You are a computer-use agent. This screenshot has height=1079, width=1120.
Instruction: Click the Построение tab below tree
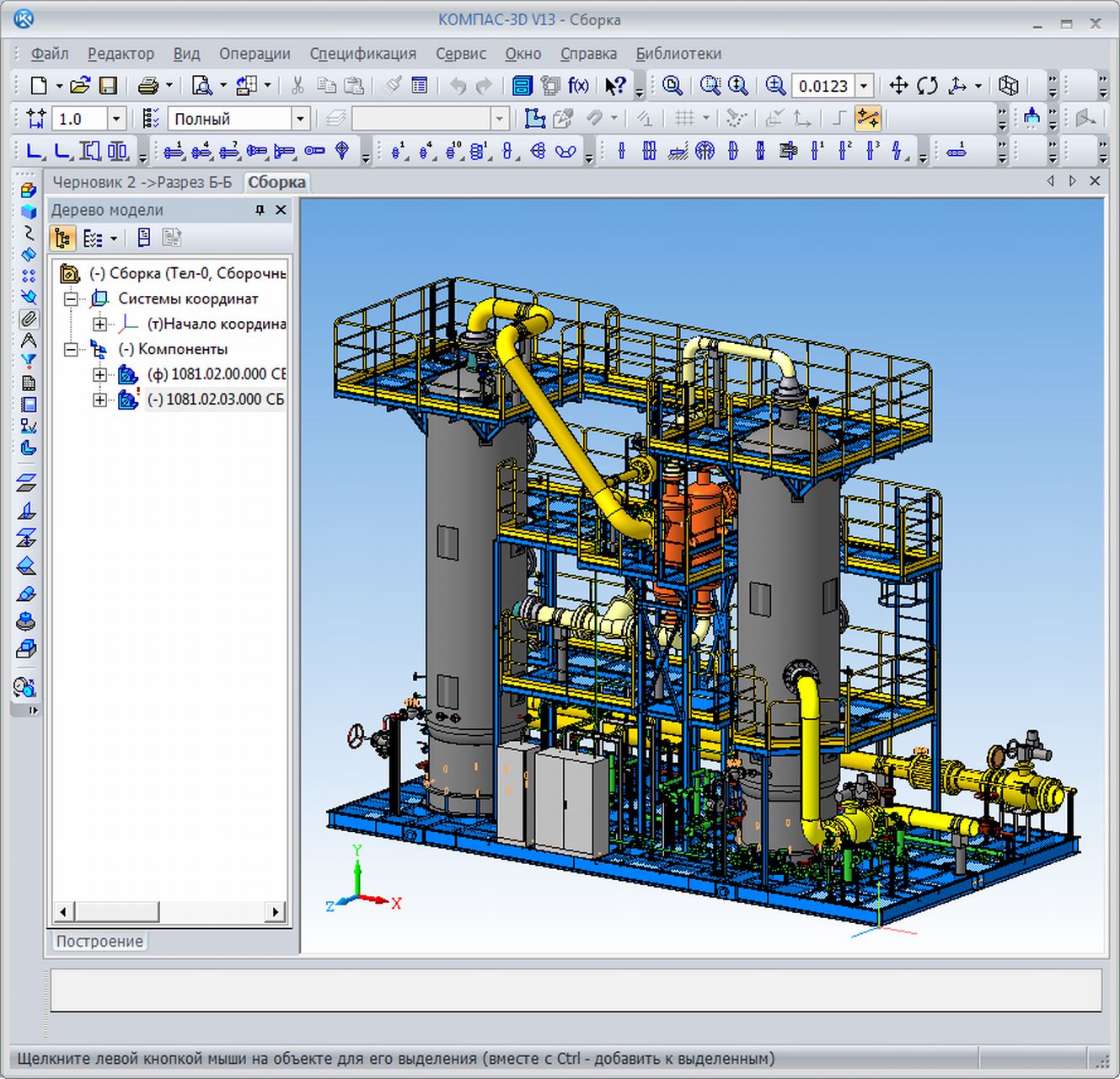point(99,941)
